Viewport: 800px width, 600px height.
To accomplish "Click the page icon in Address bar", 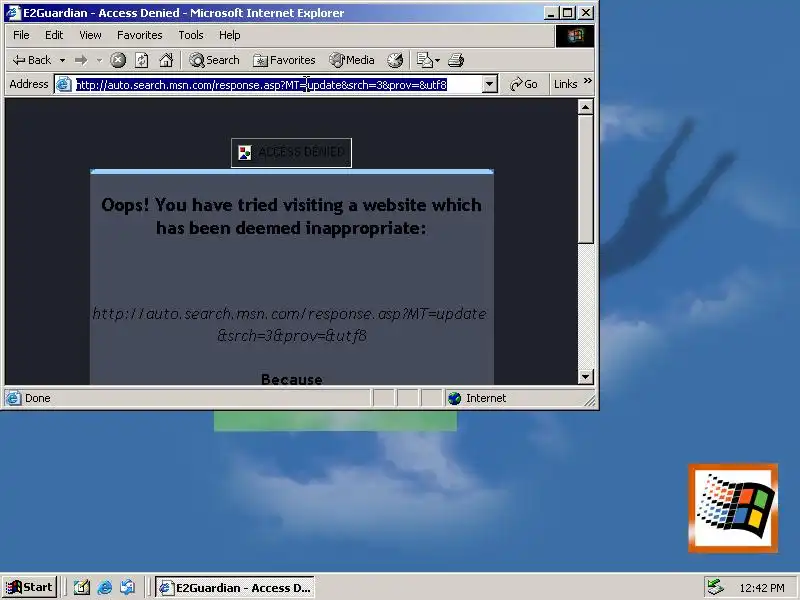I will coord(63,84).
